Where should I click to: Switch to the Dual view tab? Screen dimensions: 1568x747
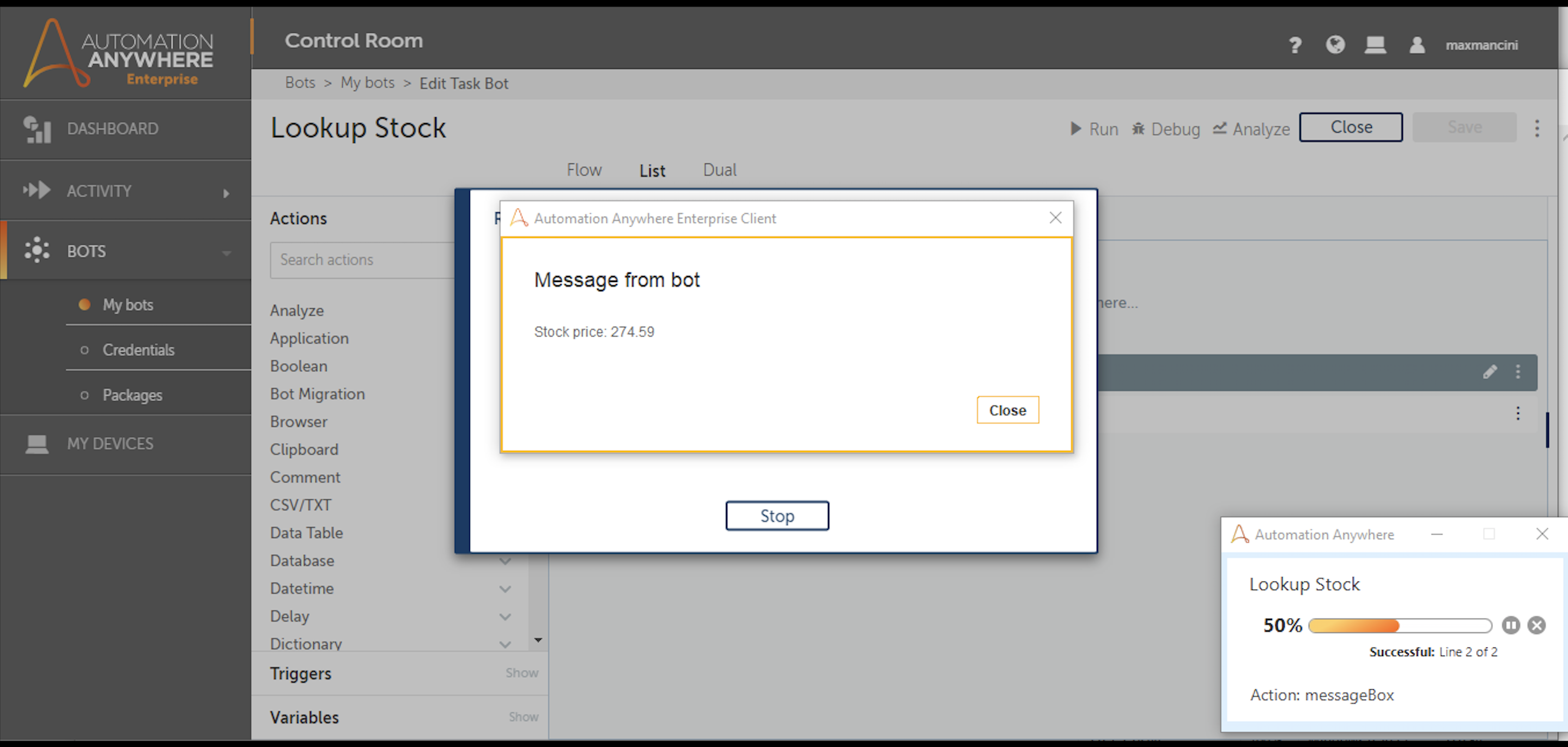click(720, 170)
